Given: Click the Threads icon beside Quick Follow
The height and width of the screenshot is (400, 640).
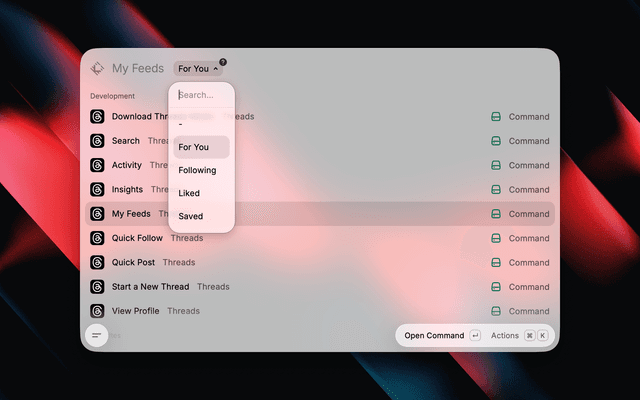Looking at the screenshot, I should click(97, 238).
